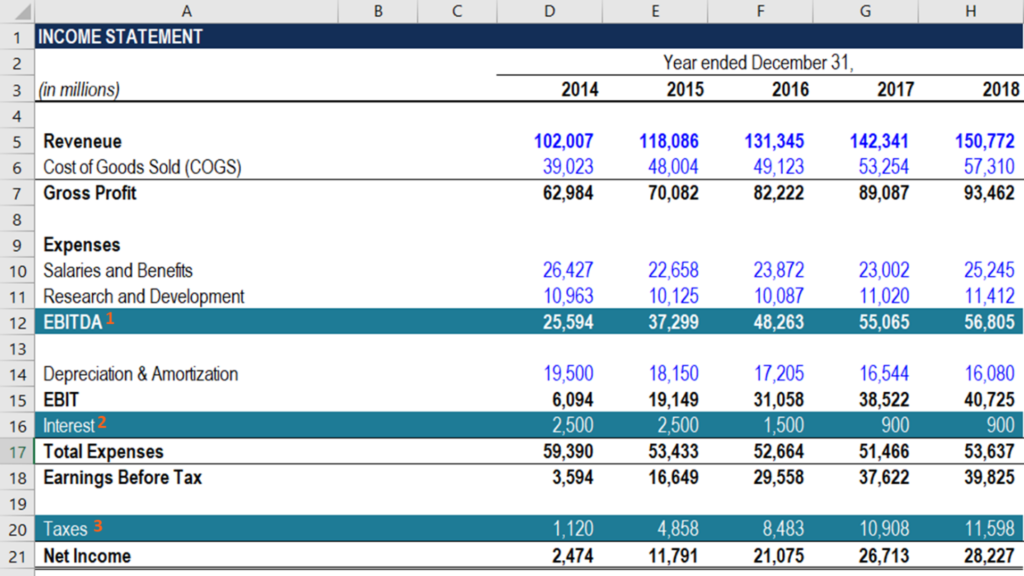This screenshot has height=576, width=1024.
Task: Select the Total Expenses label cell
Action: point(102,451)
